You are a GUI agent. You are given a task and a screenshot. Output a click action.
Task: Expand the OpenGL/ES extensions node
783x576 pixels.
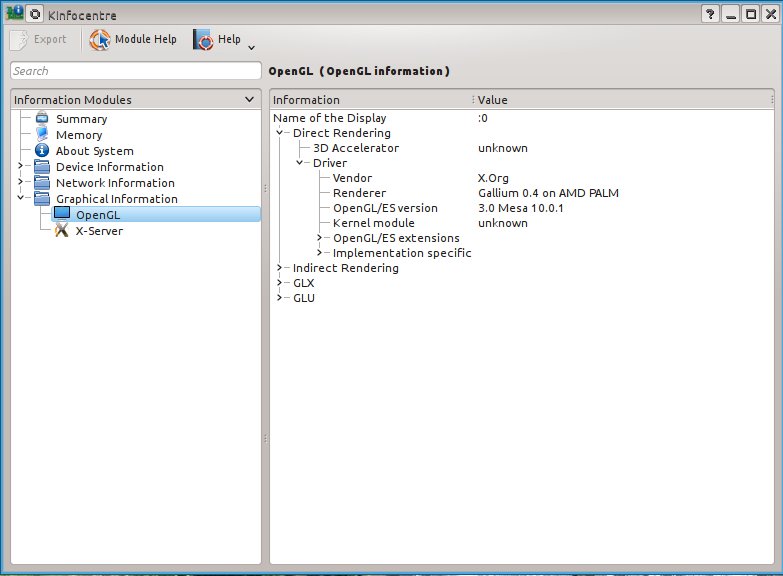coord(319,238)
